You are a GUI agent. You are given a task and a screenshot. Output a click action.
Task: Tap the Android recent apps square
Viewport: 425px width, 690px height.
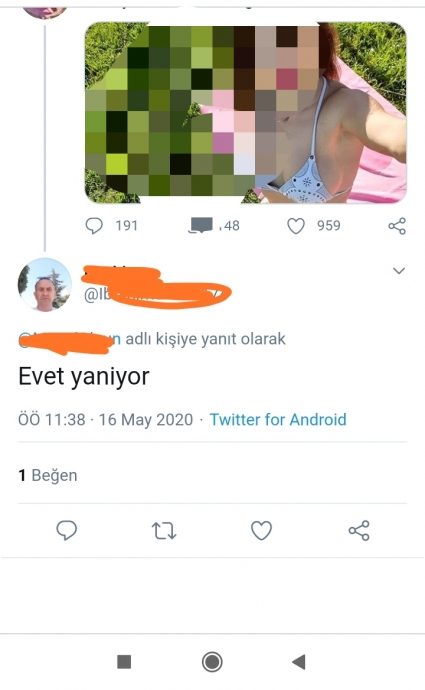tap(124, 661)
